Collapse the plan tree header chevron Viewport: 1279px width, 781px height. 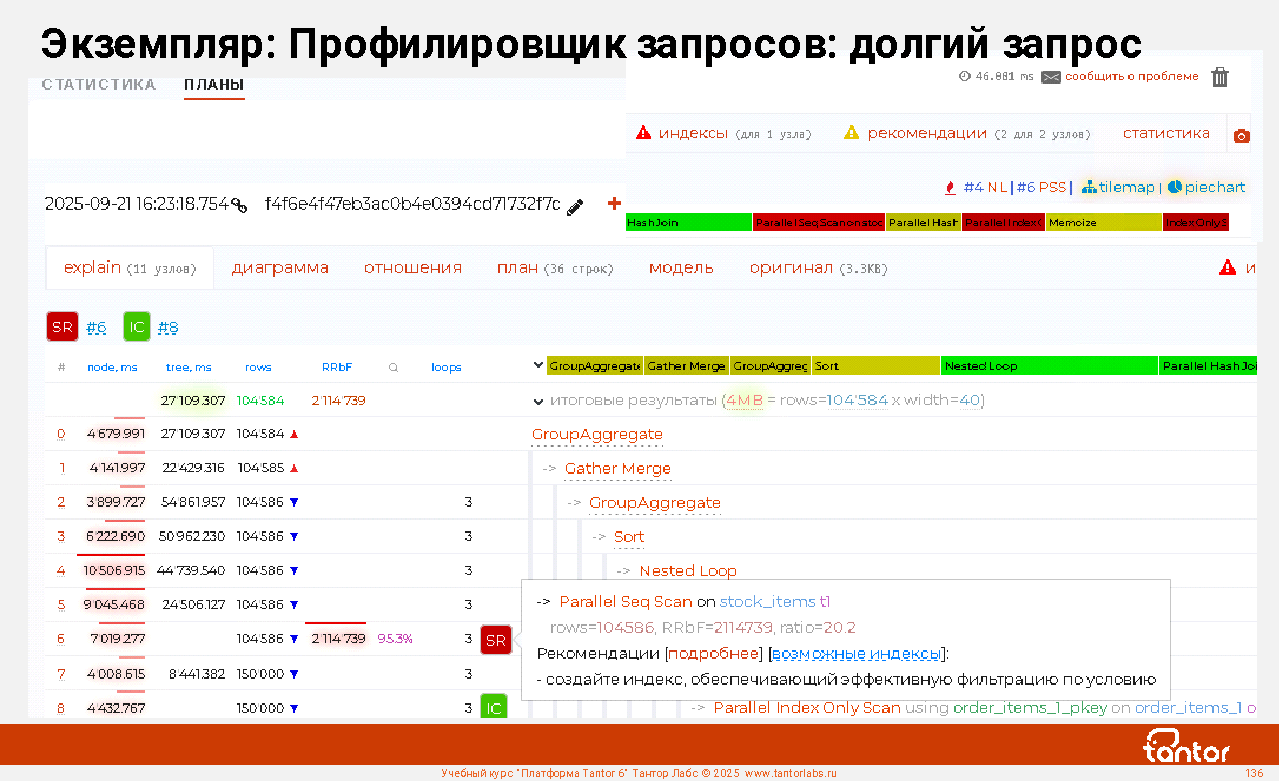click(539, 366)
